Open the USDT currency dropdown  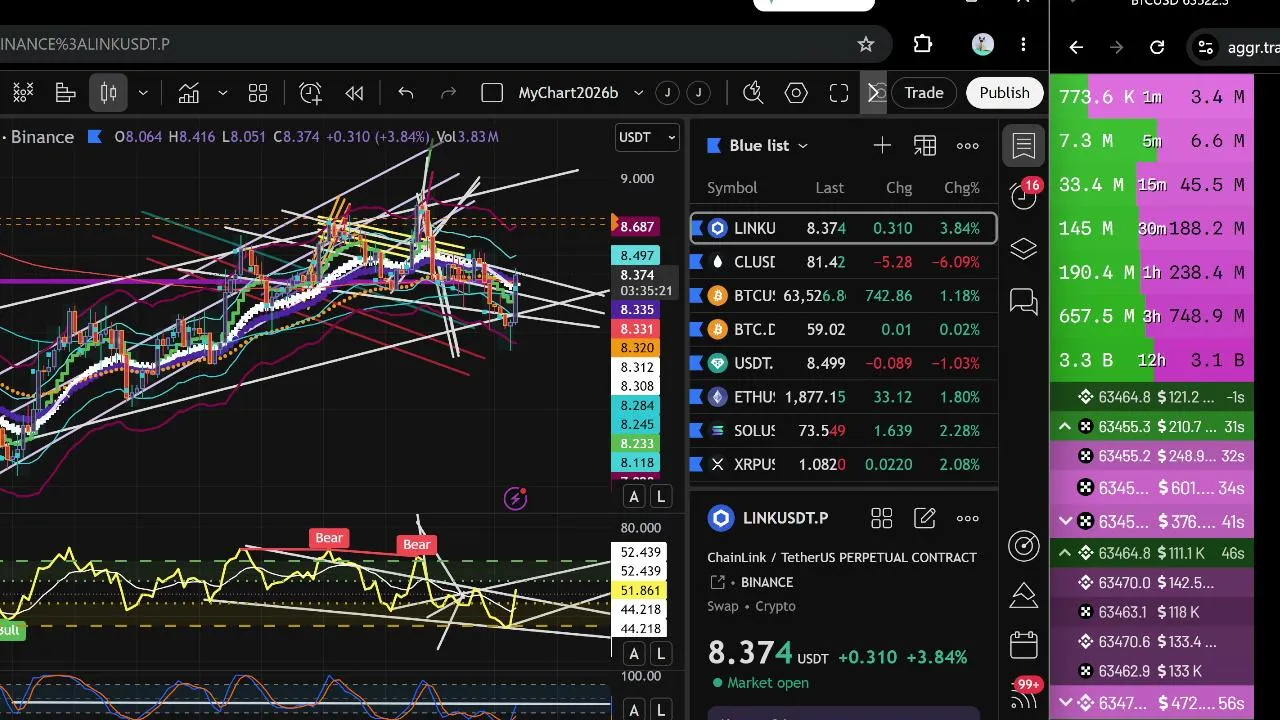point(647,137)
